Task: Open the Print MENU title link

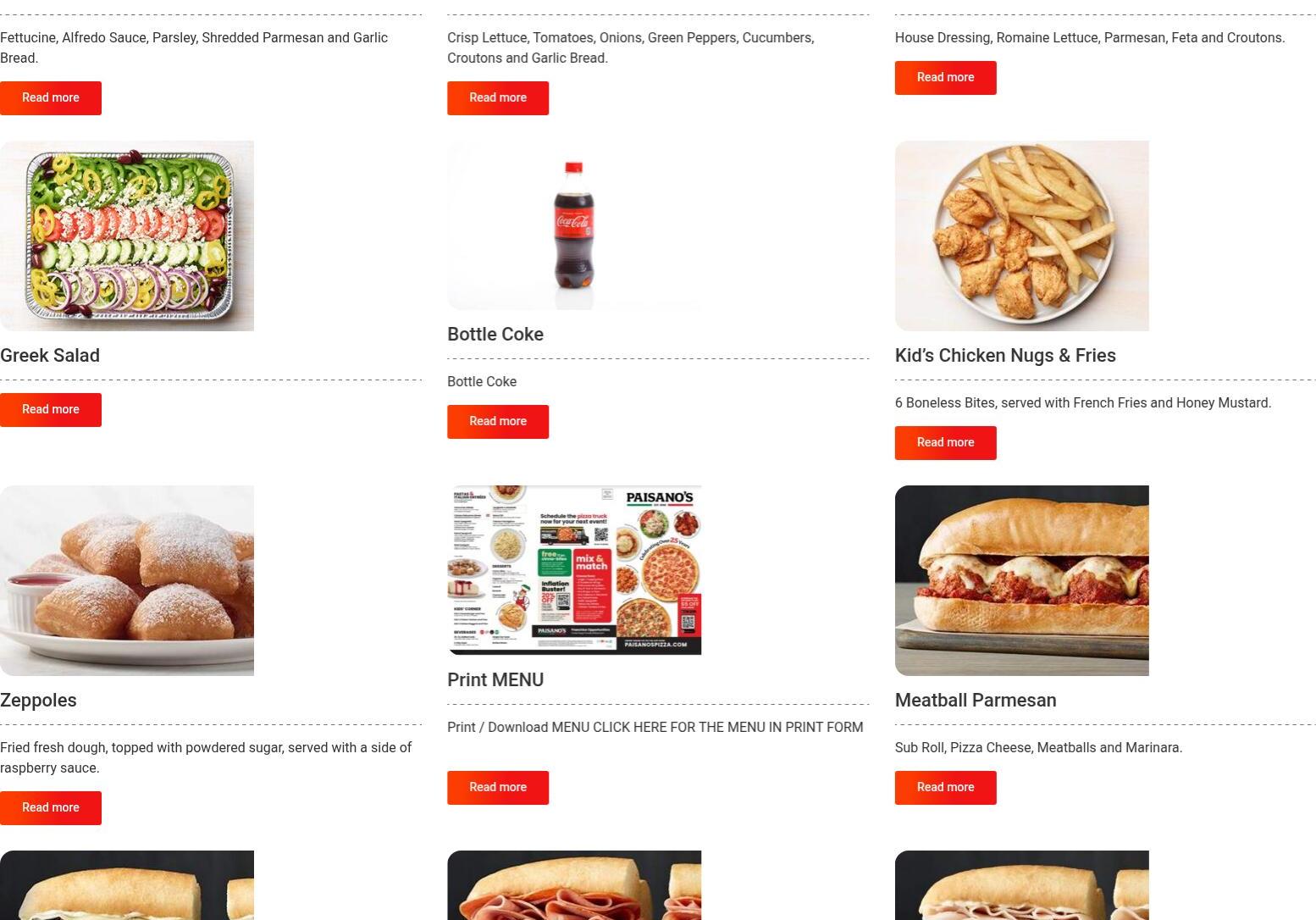Action: click(495, 680)
